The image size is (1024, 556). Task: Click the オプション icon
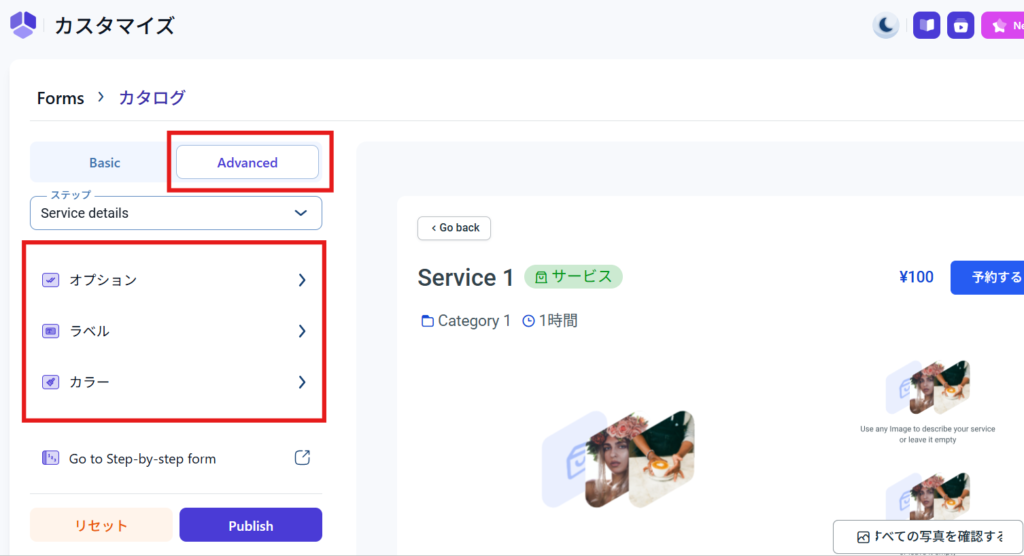coord(50,281)
